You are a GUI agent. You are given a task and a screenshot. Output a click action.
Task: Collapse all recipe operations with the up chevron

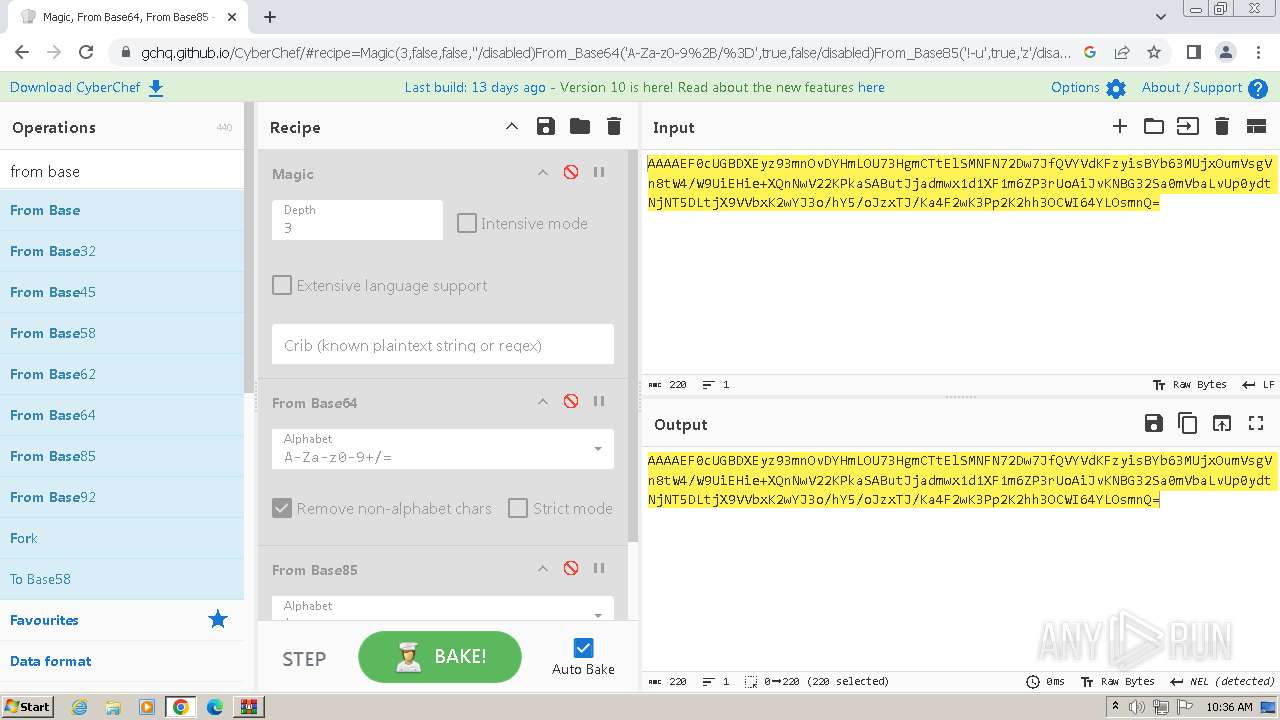pos(512,126)
